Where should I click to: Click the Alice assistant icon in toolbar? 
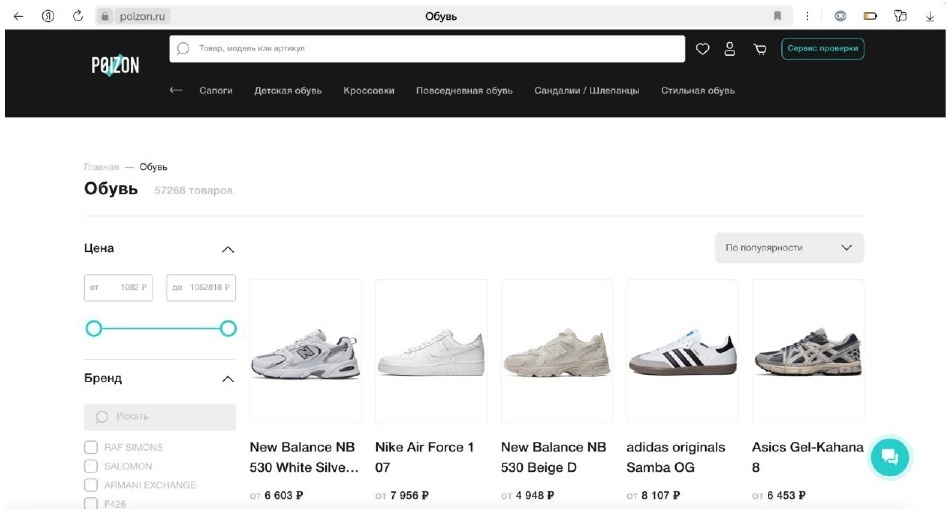click(840, 16)
